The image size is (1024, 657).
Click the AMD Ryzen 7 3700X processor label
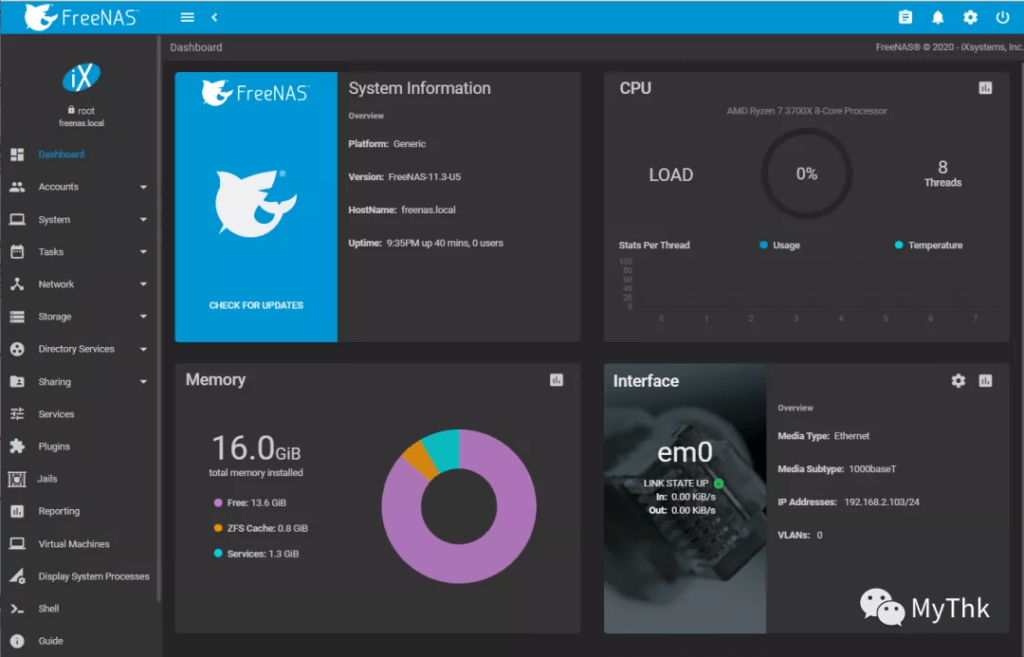pyautogui.click(x=807, y=111)
